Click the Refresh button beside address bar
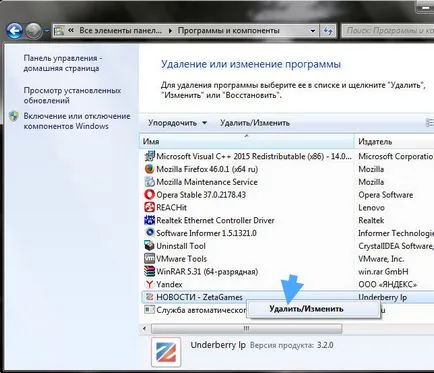 coord(328,31)
